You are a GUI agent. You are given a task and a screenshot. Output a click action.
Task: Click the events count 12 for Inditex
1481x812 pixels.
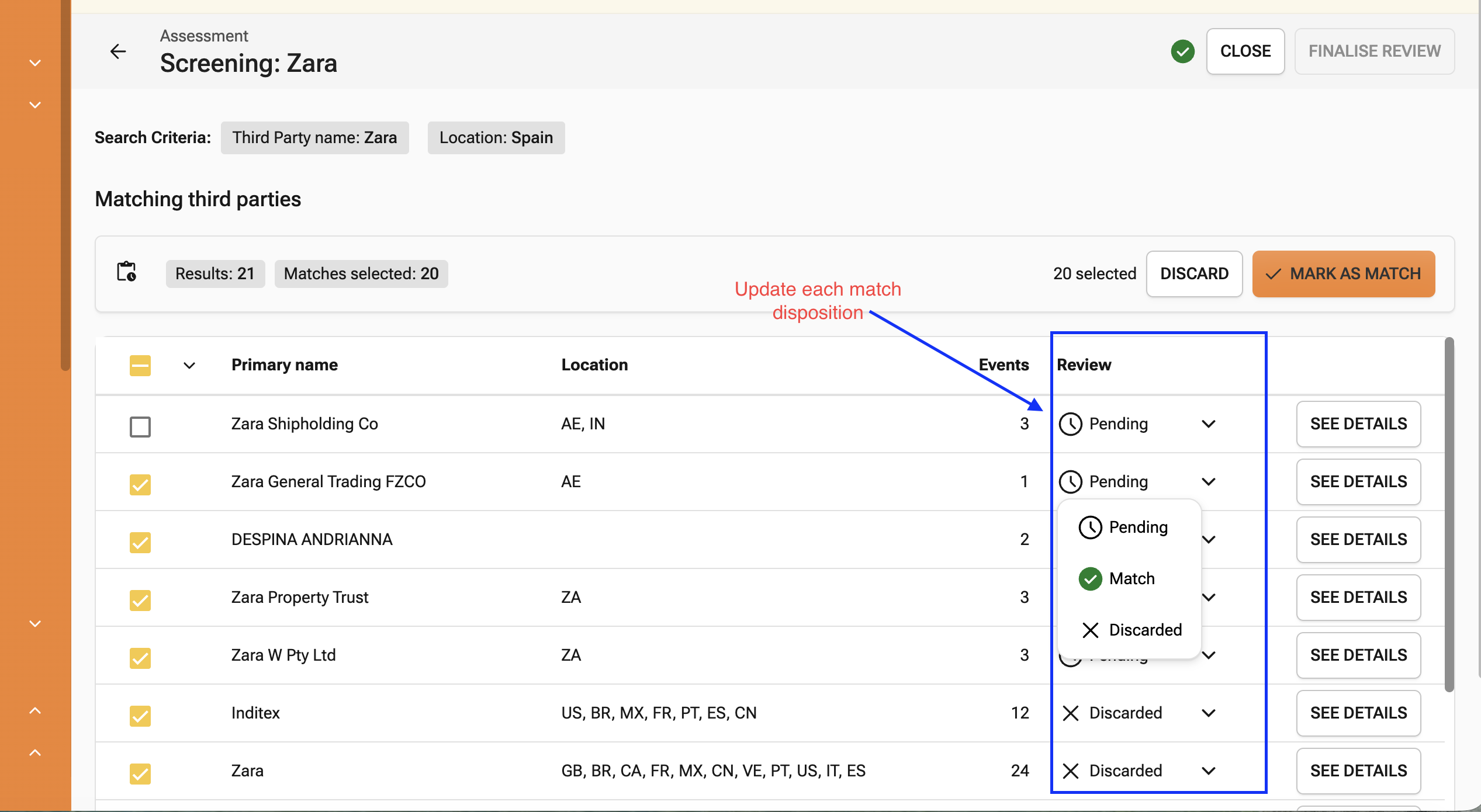(x=1020, y=713)
